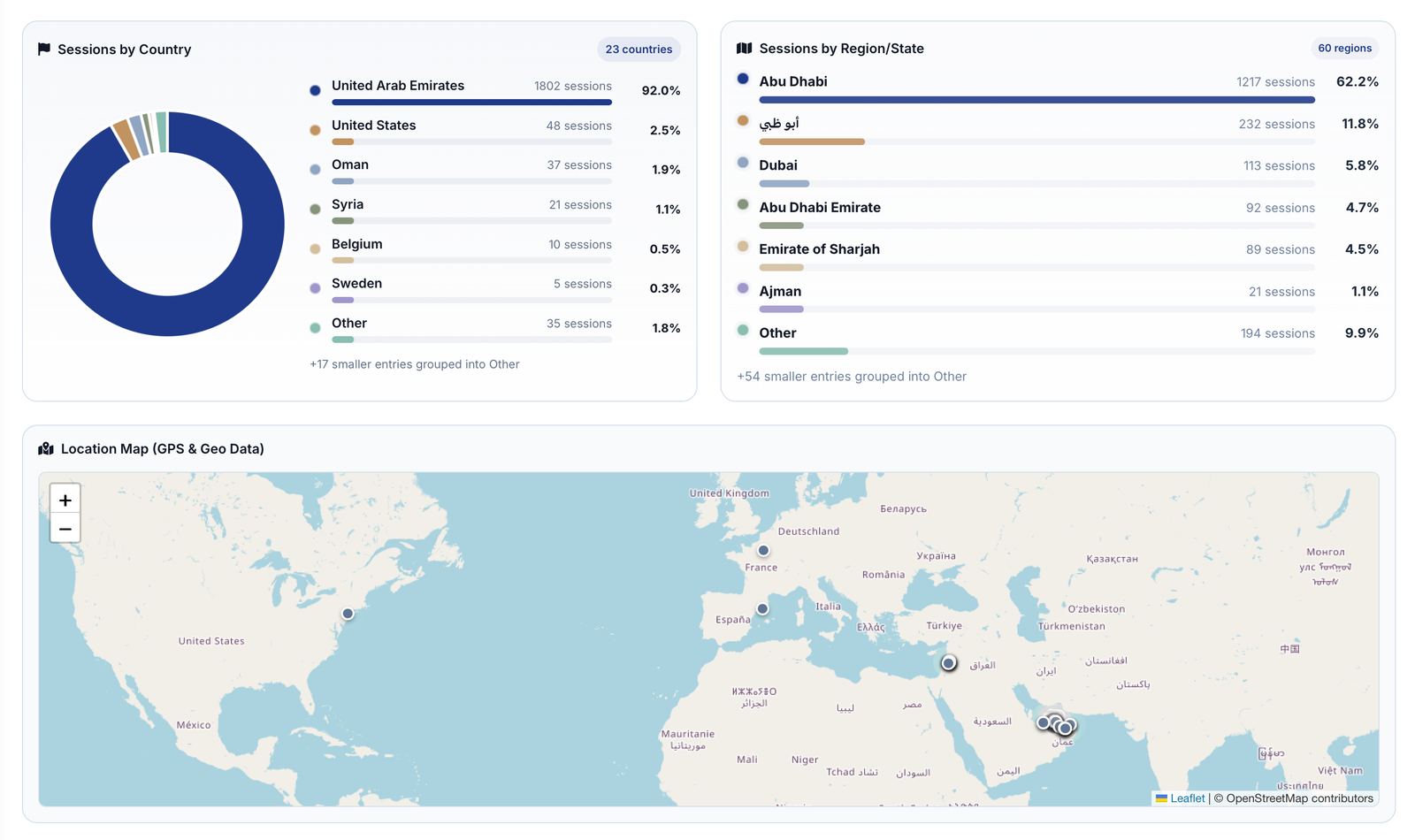
Task: Click the 23 countries badge
Action: tap(639, 50)
